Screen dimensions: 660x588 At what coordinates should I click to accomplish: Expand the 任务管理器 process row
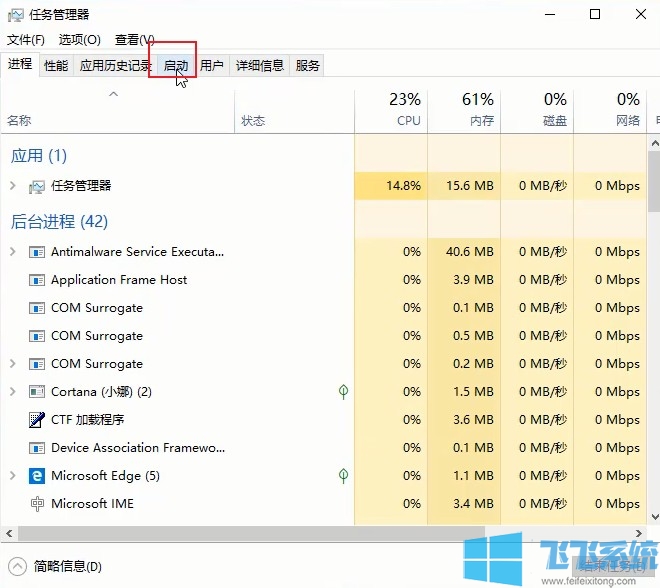tap(13, 186)
